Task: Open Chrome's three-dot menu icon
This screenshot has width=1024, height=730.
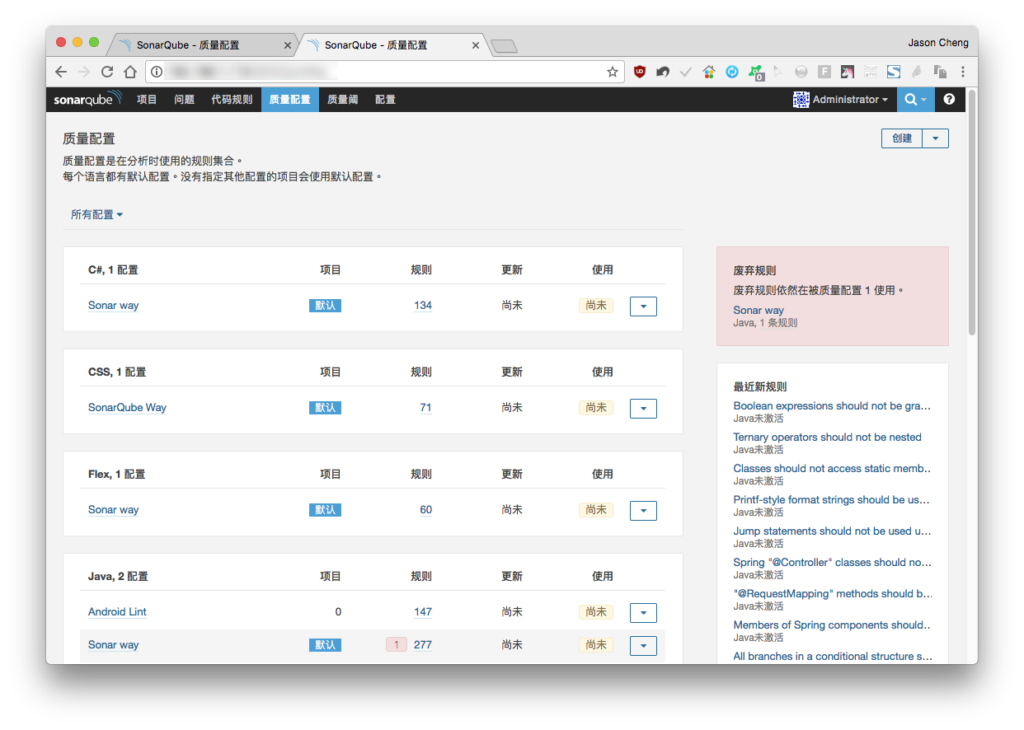Action: [963, 72]
